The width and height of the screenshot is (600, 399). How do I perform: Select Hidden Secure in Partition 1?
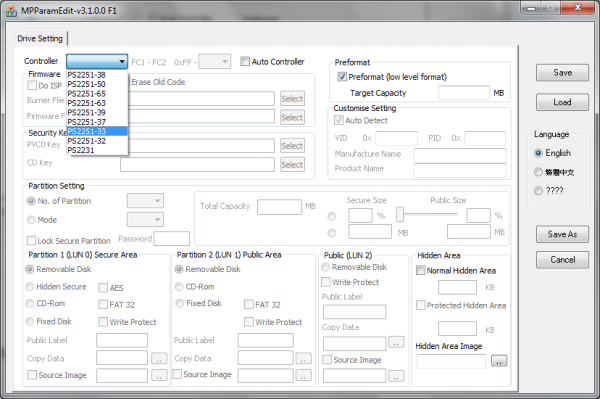(29, 287)
